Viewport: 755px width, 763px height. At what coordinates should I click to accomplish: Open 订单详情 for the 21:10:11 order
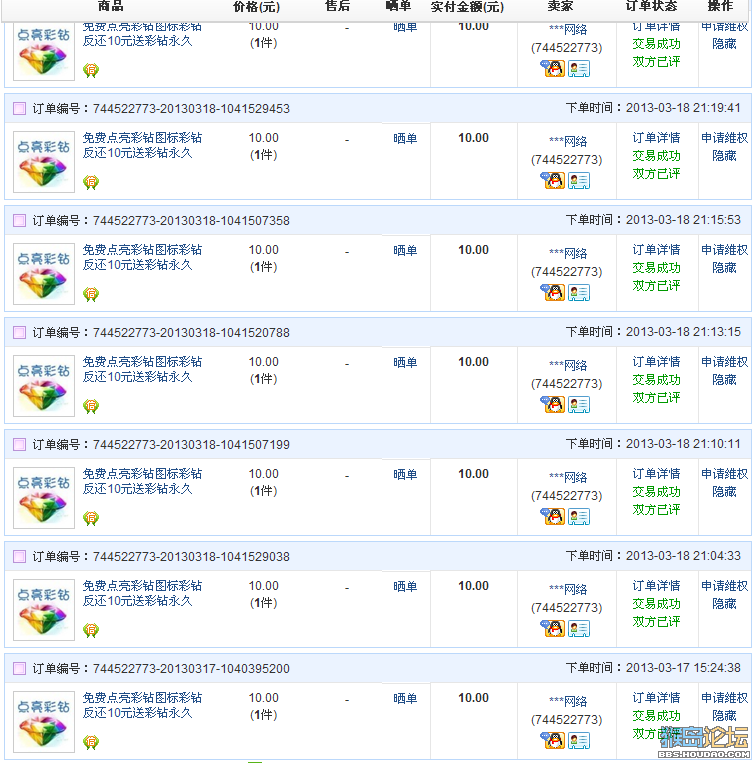[x=656, y=474]
